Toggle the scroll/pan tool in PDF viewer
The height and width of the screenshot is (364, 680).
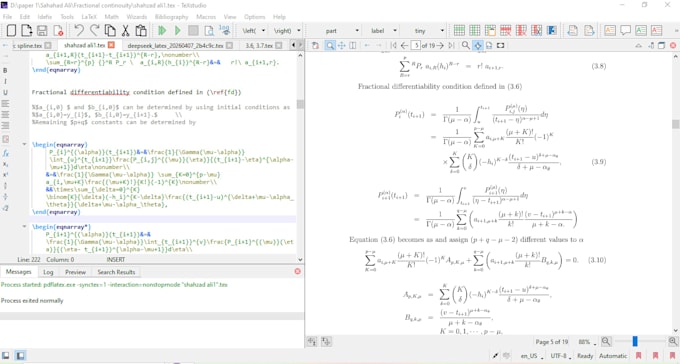pos(341,46)
